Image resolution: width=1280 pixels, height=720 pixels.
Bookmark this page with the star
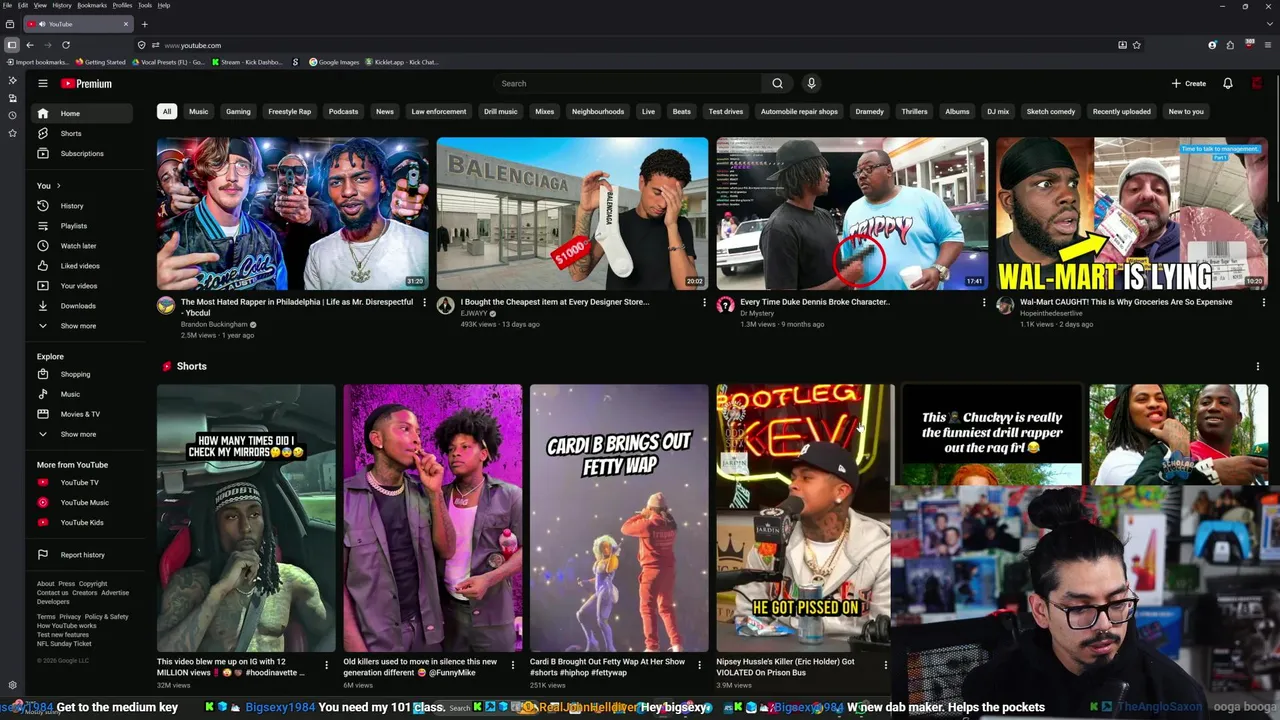point(1137,45)
